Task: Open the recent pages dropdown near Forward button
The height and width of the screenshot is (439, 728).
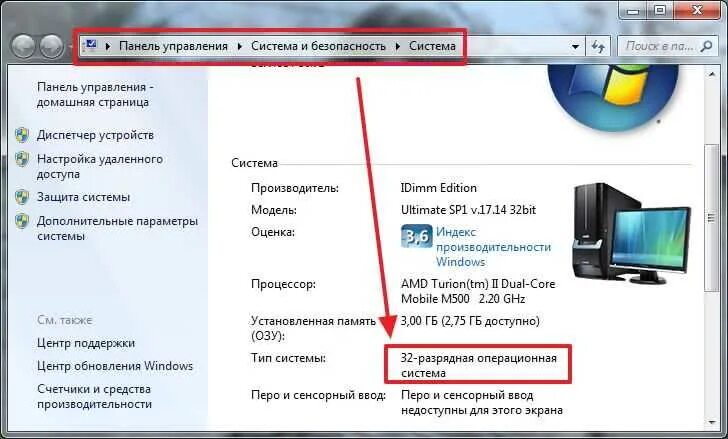Action: click(71, 46)
